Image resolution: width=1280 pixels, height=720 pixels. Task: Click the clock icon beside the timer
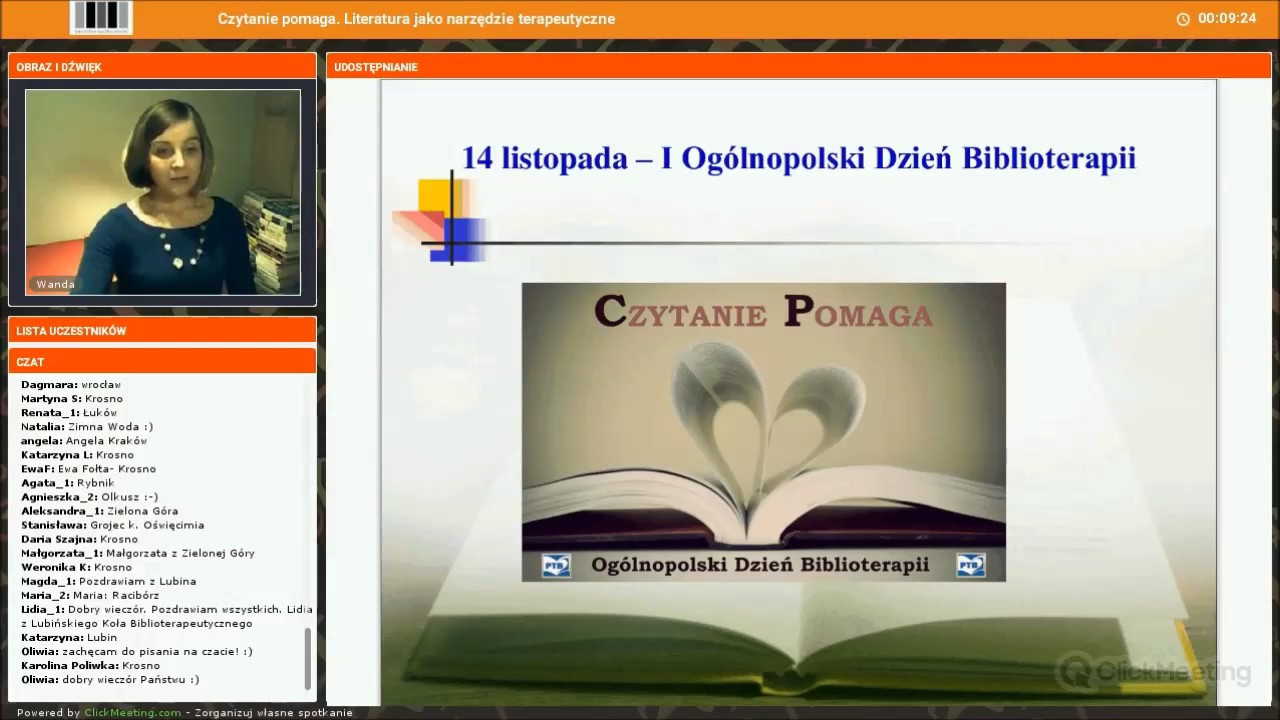coord(1183,19)
